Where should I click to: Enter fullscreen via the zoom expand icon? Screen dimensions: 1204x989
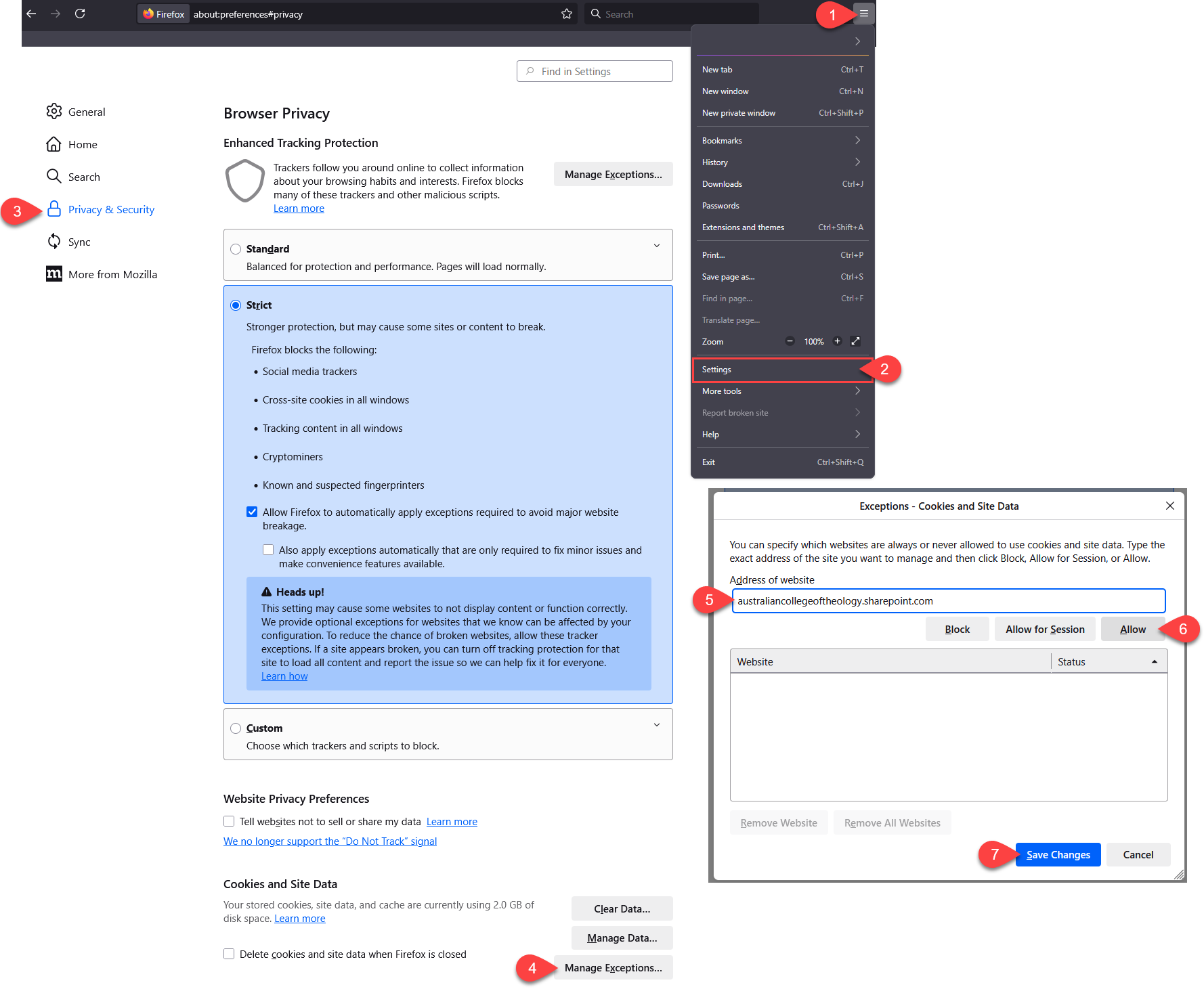click(855, 341)
